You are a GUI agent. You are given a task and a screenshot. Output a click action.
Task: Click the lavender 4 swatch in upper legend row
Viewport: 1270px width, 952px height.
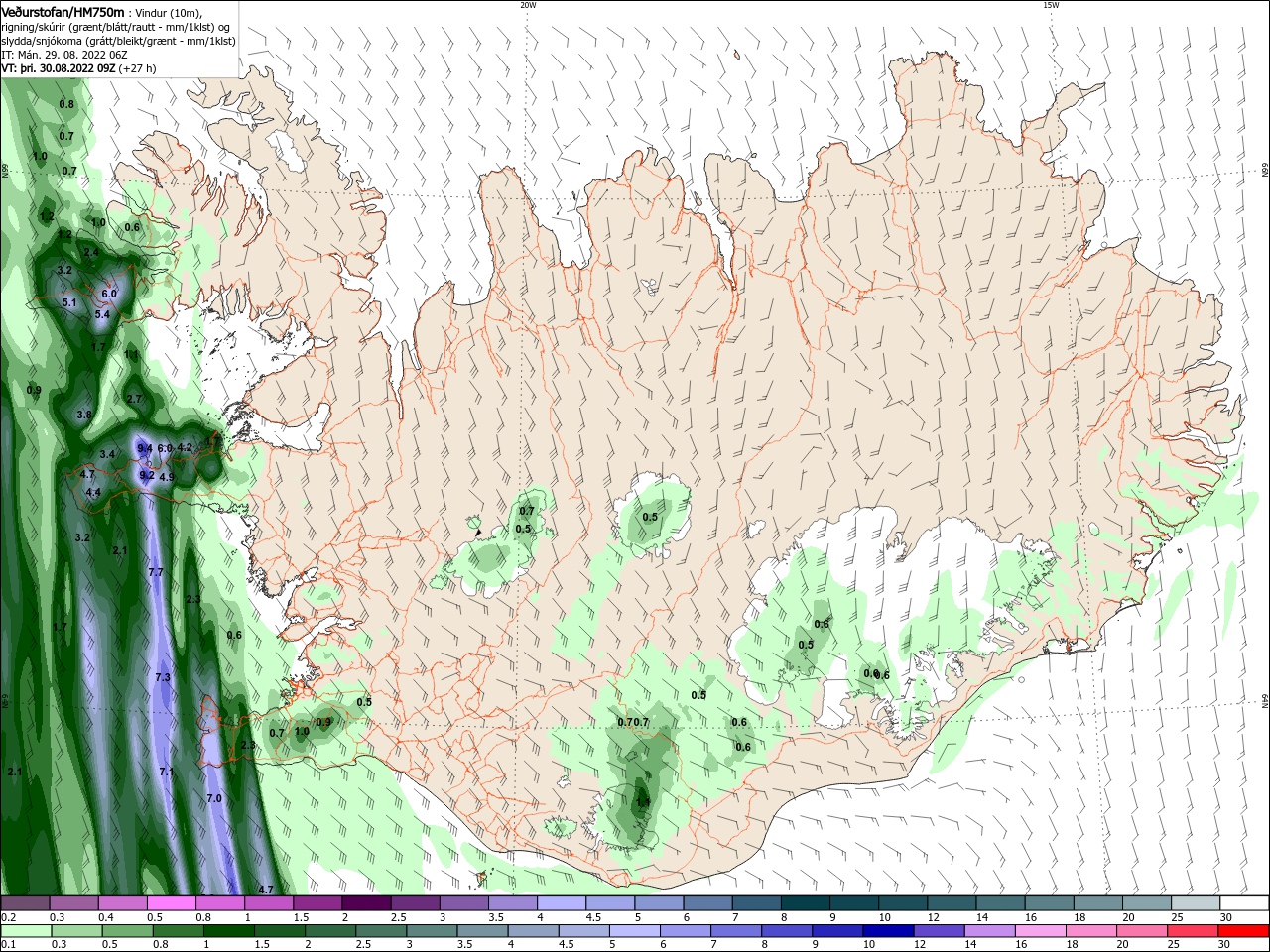click(562, 903)
